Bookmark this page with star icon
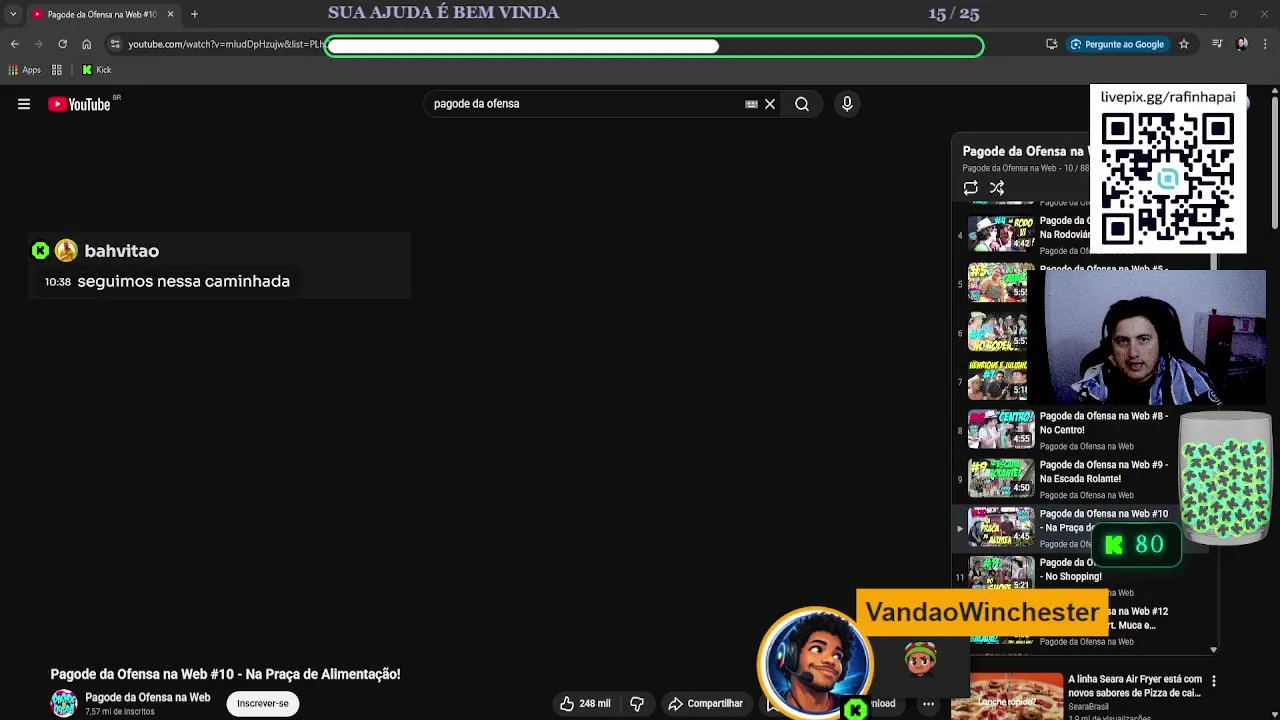The image size is (1280, 720). [1184, 44]
